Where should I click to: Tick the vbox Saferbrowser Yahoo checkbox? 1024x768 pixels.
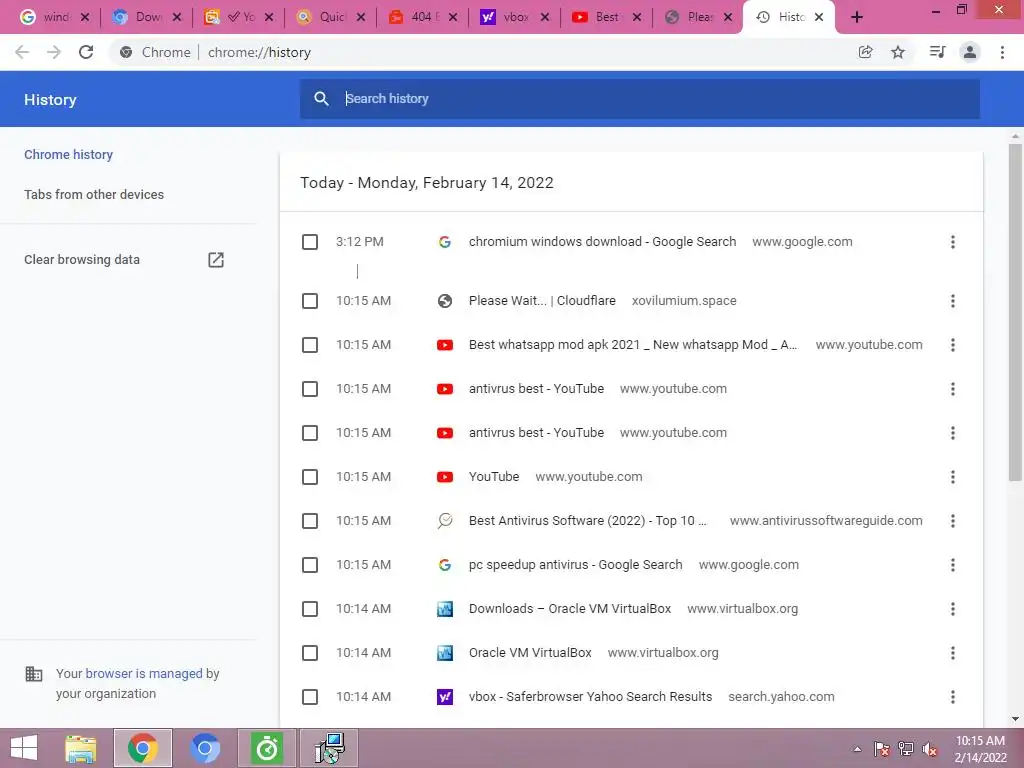(310, 697)
